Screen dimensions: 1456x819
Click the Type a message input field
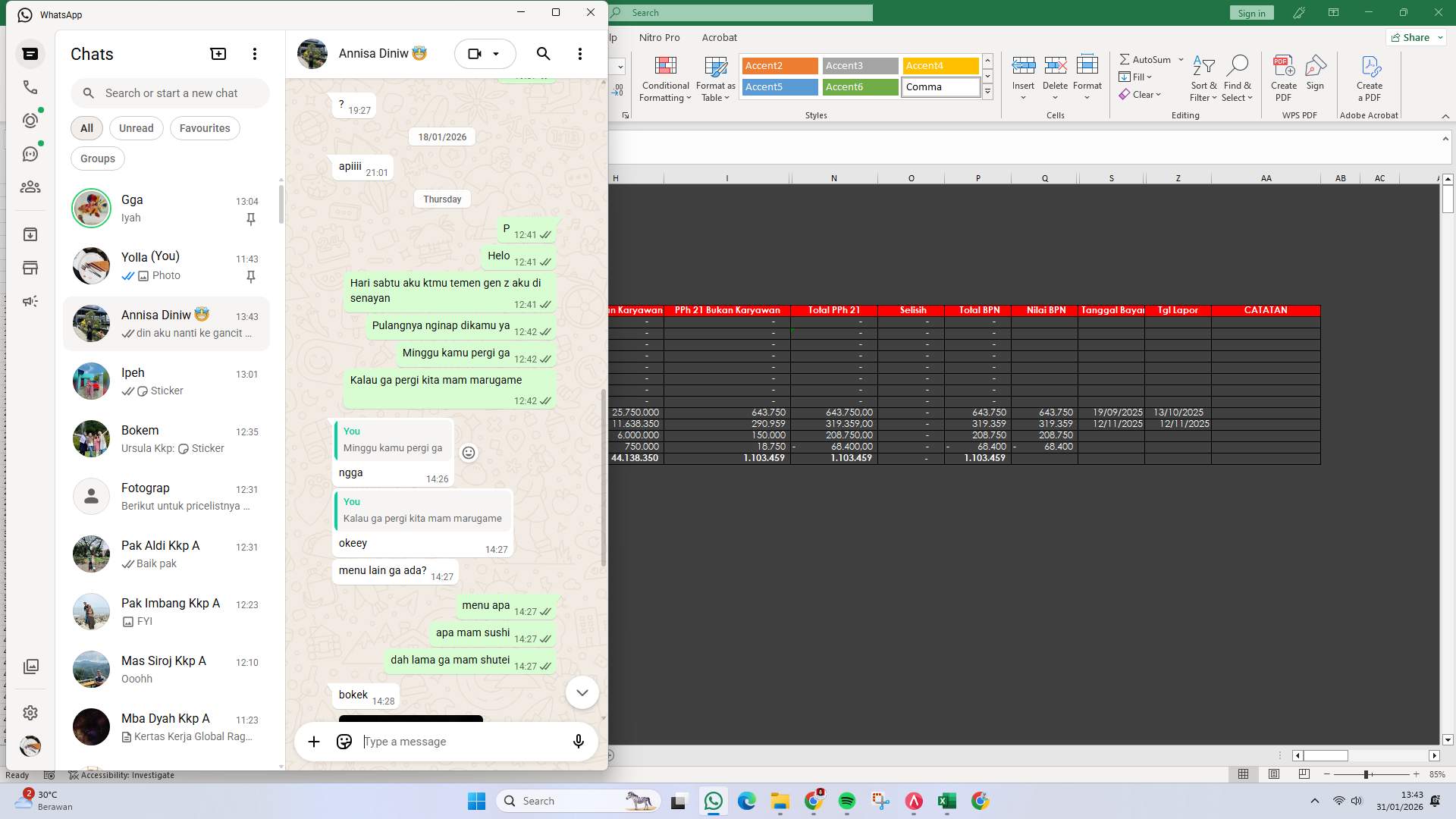click(455, 742)
